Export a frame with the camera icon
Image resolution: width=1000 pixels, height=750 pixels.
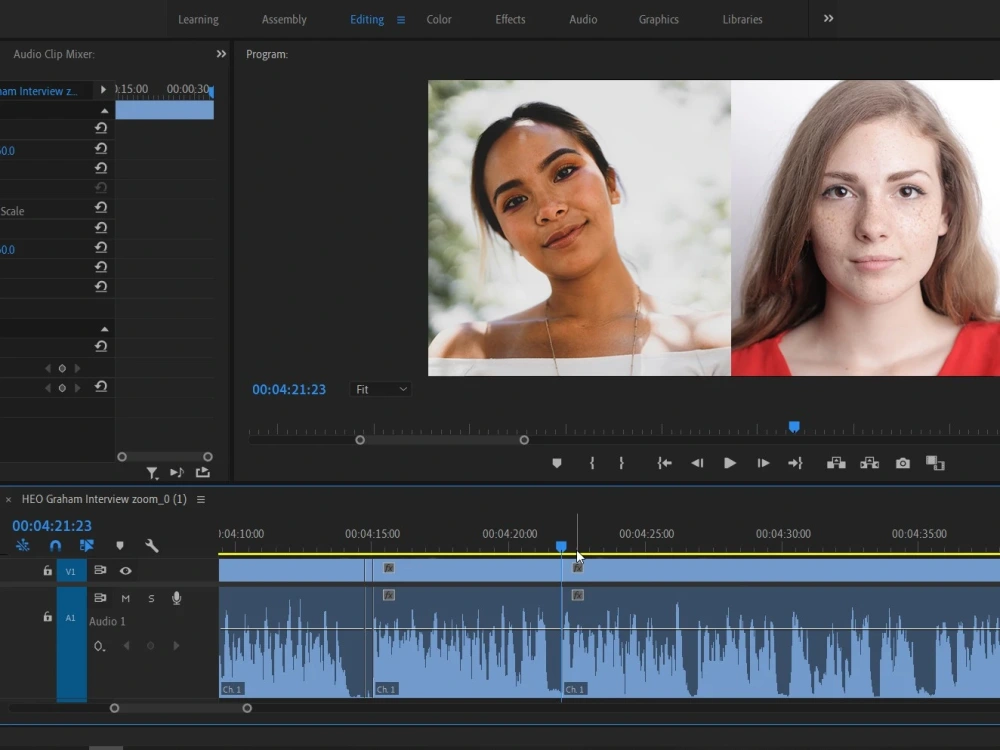click(902, 463)
